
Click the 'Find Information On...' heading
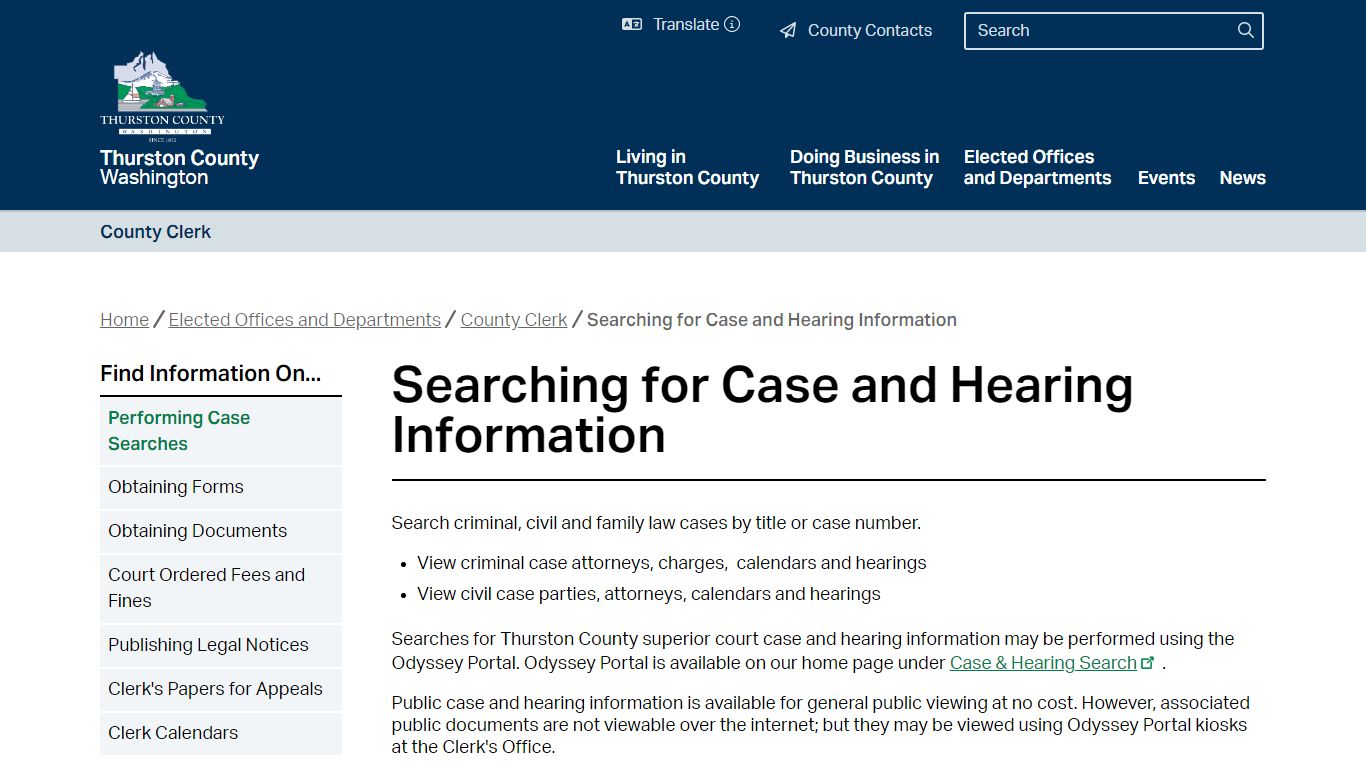(x=210, y=374)
